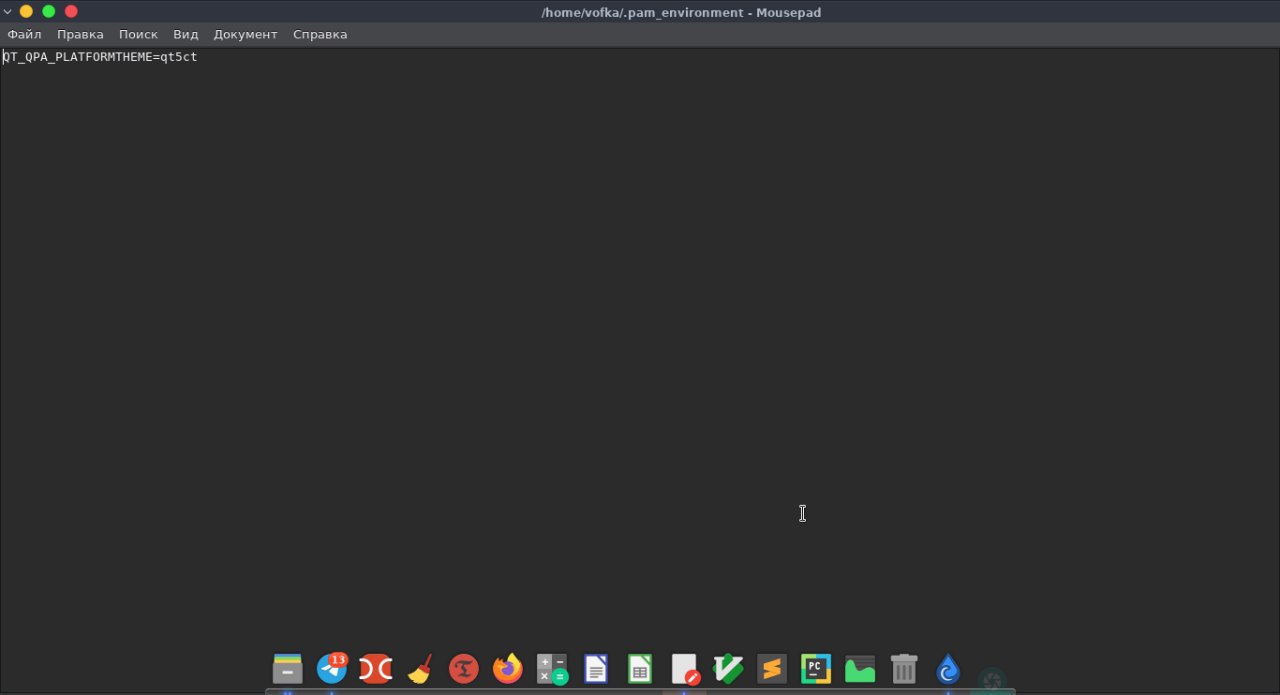Launch Sublime Text from the dock
Screen dimensions: 1280x695
pos(772,668)
